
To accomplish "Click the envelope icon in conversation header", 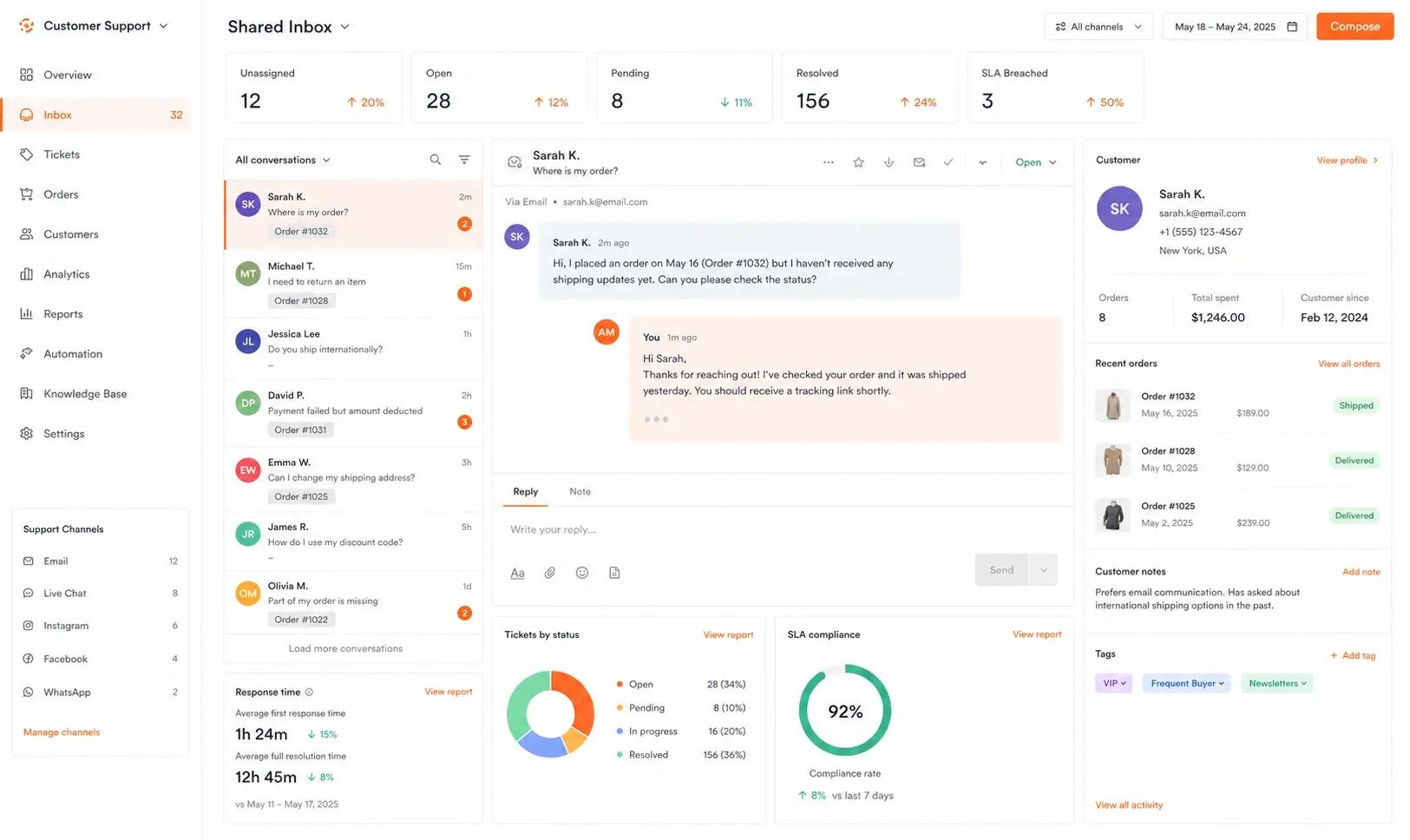I will click(x=919, y=162).
